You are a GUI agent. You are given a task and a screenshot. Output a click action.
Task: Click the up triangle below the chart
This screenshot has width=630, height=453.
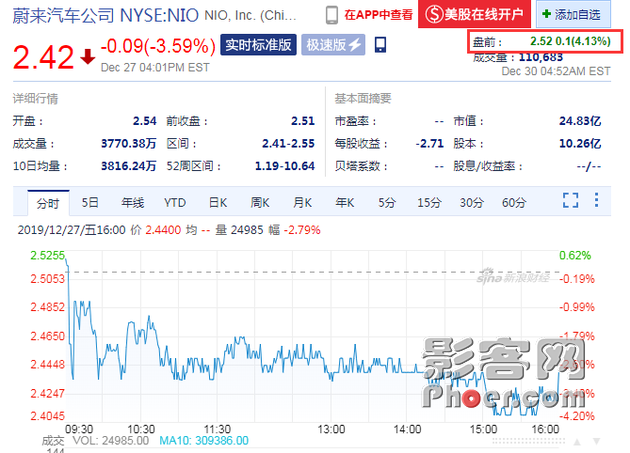tap(577, 442)
